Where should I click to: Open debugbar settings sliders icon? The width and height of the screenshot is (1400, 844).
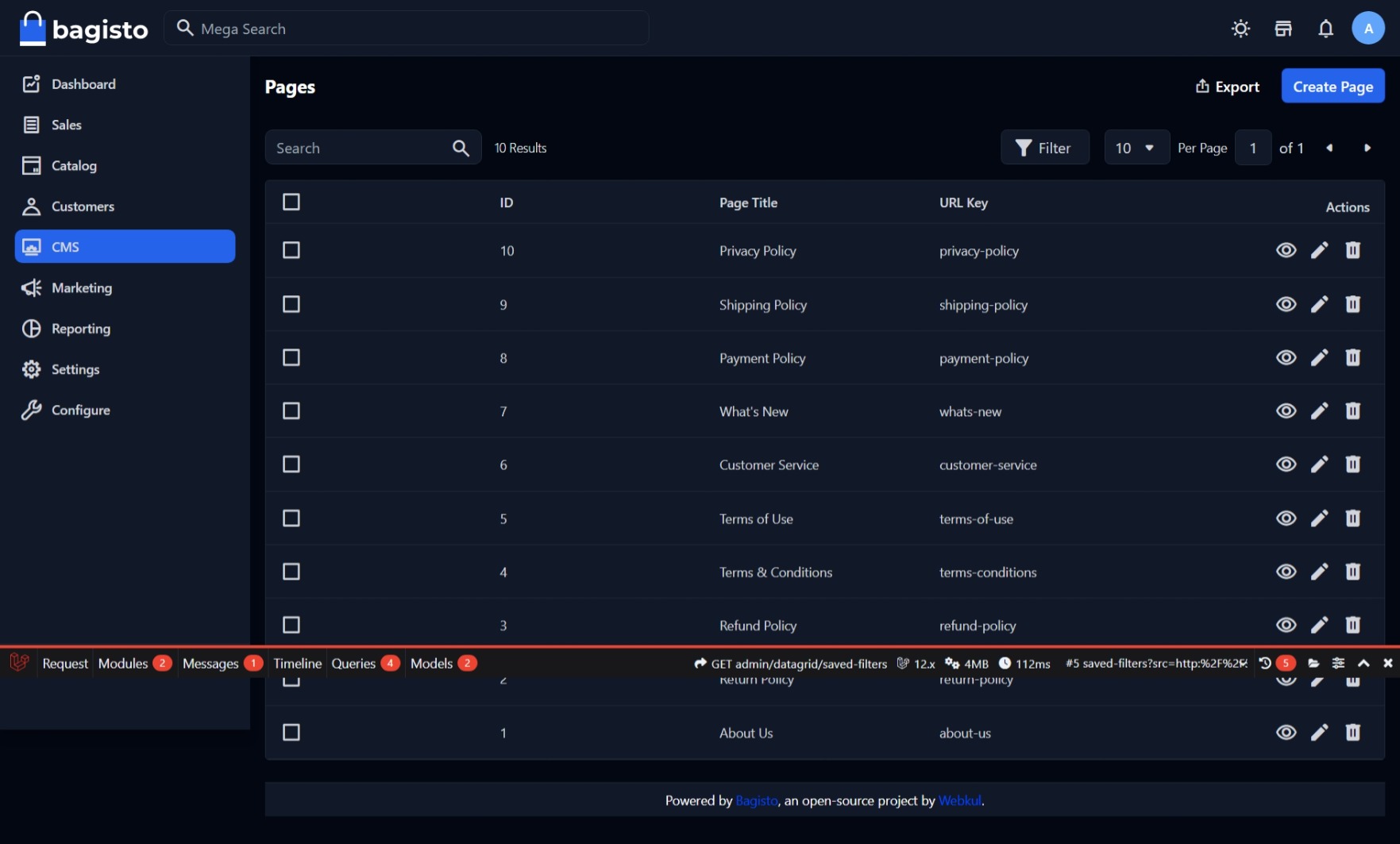click(x=1338, y=663)
